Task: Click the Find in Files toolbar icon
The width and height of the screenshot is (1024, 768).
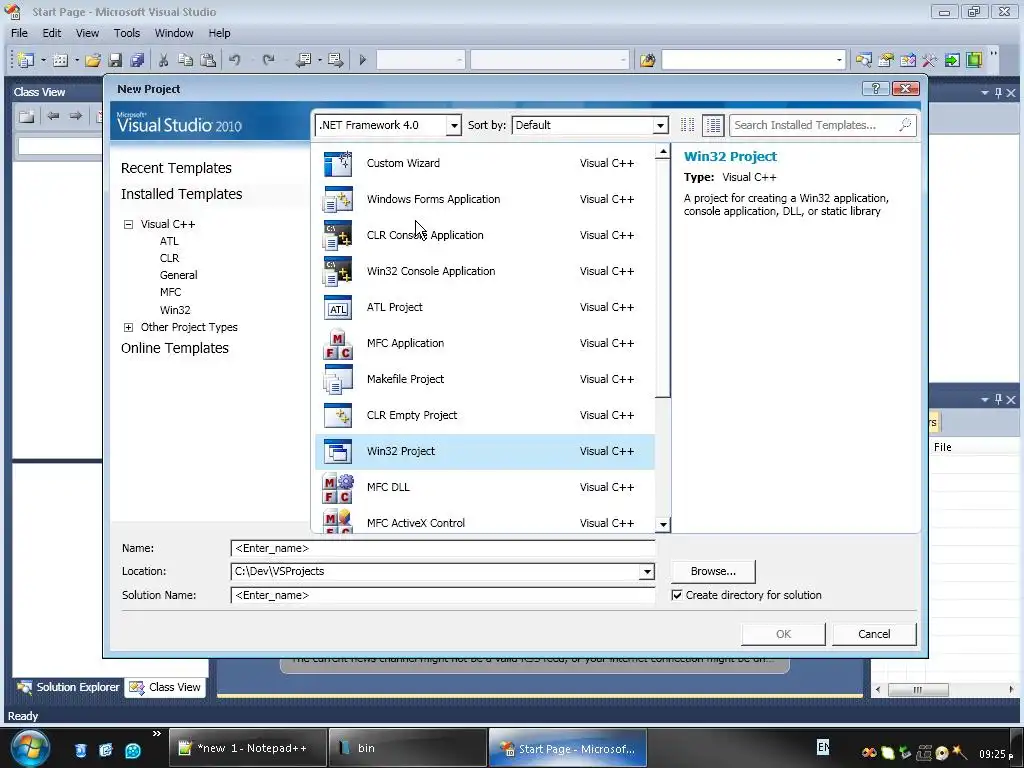Action: click(x=647, y=60)
